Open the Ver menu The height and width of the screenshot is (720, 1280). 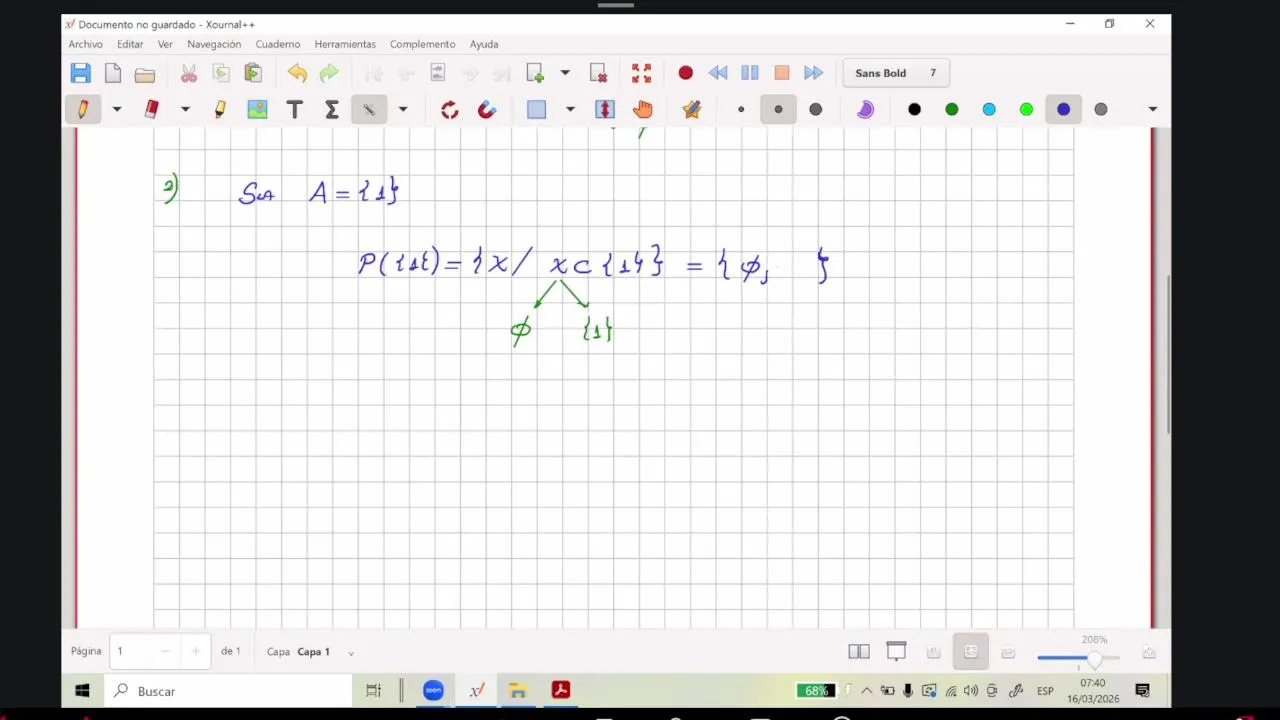(165, 44)
